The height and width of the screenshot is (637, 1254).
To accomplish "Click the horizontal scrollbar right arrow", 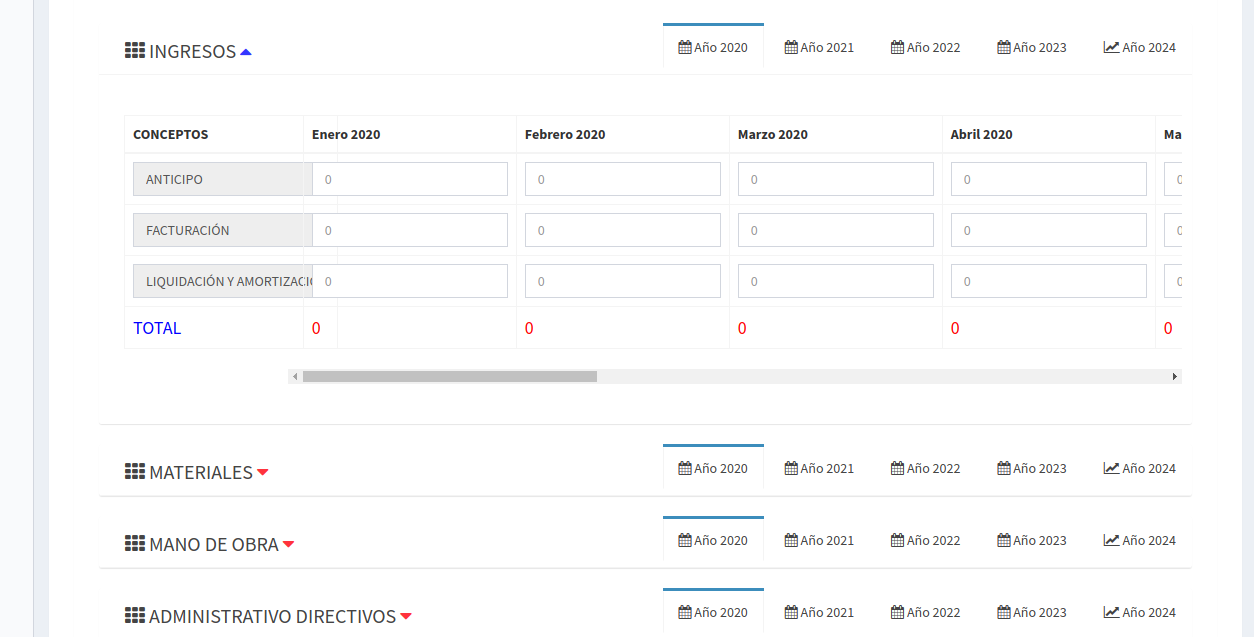I will [1175, 377].
